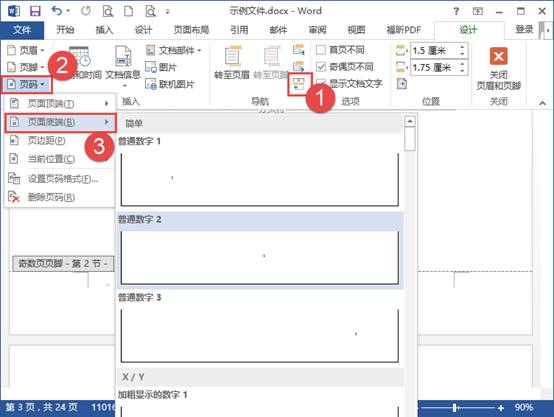Viewport: 554px width, 417px height.
Task: Switch to the 页面布局 tab
Action: [191, 30]
